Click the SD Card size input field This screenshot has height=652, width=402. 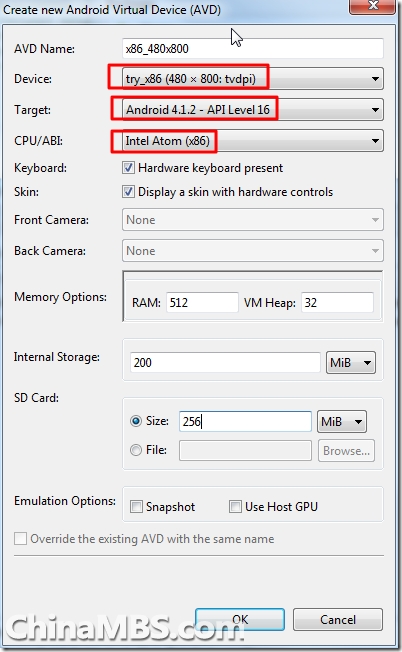pyautogui.click(x=245, y=422)
